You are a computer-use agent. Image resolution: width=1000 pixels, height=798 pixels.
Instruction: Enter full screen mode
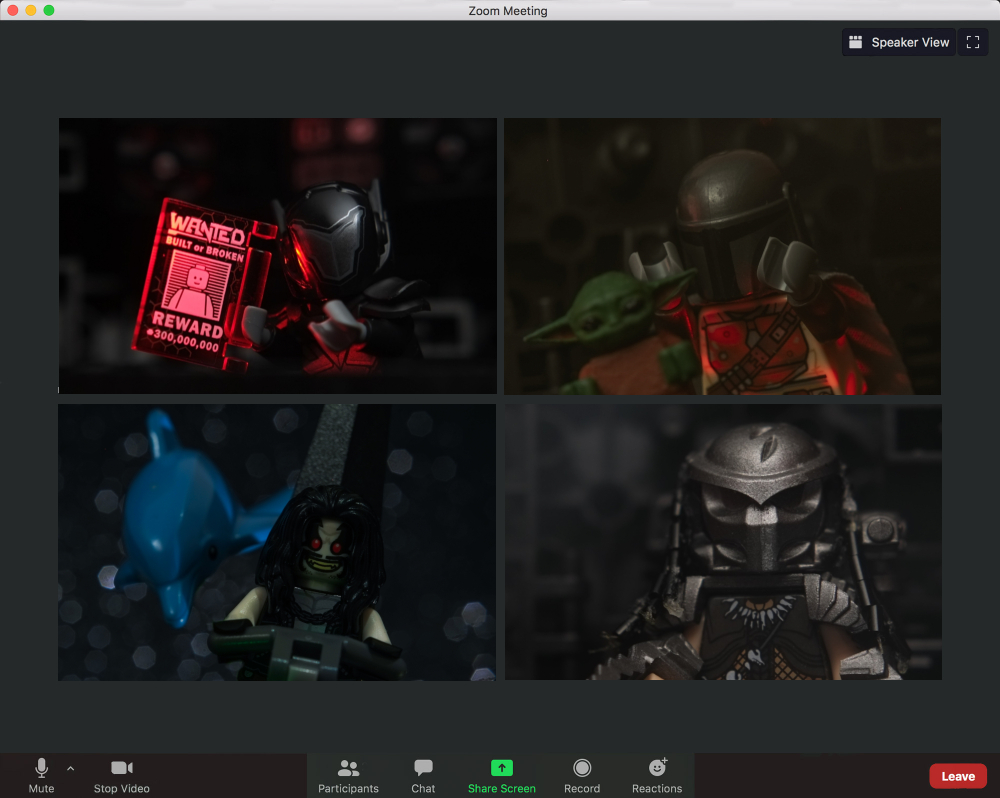(973, 42)
